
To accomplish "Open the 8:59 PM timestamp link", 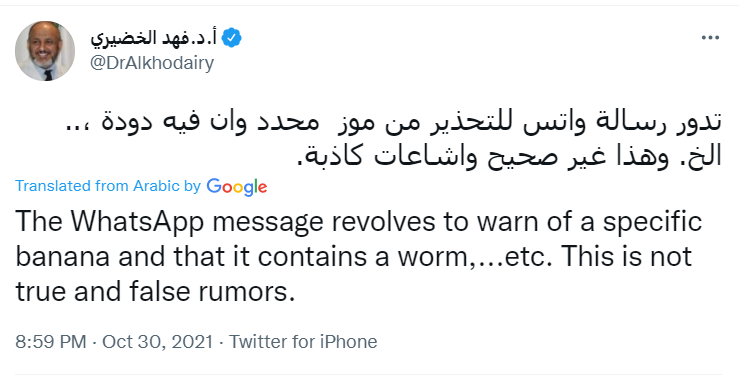I will click(51, 342).
